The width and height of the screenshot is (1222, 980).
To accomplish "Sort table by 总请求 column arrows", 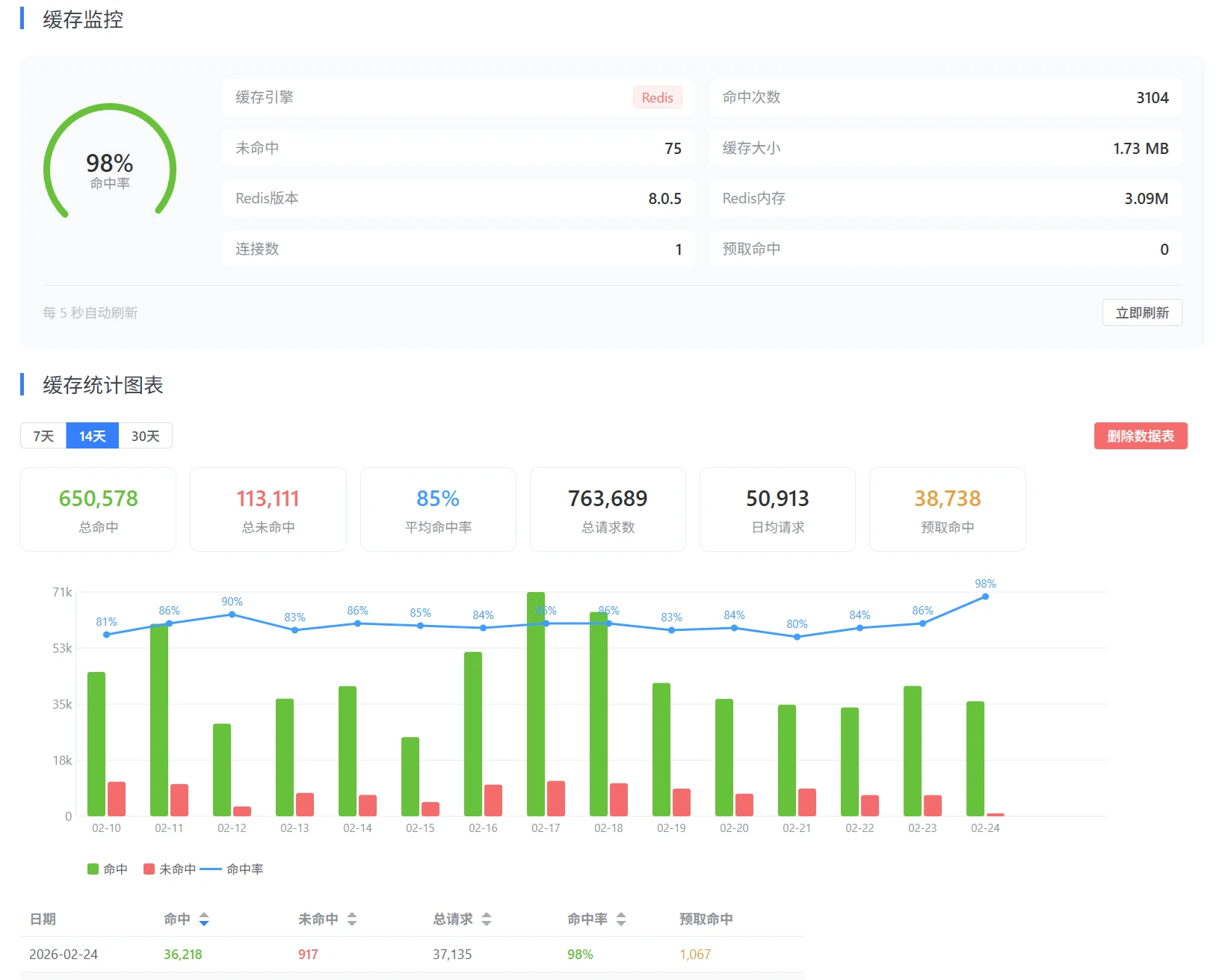I will coord(487,919).
